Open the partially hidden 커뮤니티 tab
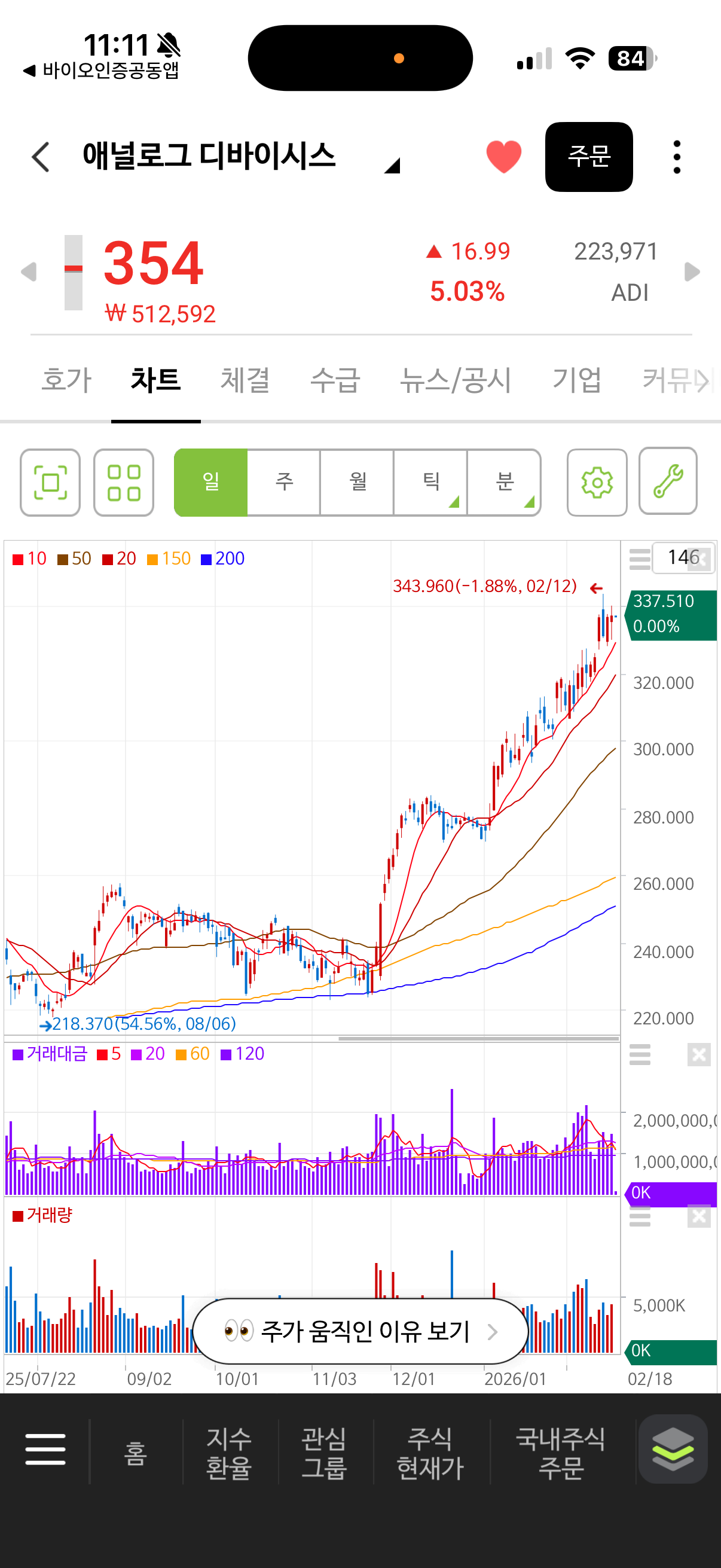721x1568 pixels. point(677,380)
